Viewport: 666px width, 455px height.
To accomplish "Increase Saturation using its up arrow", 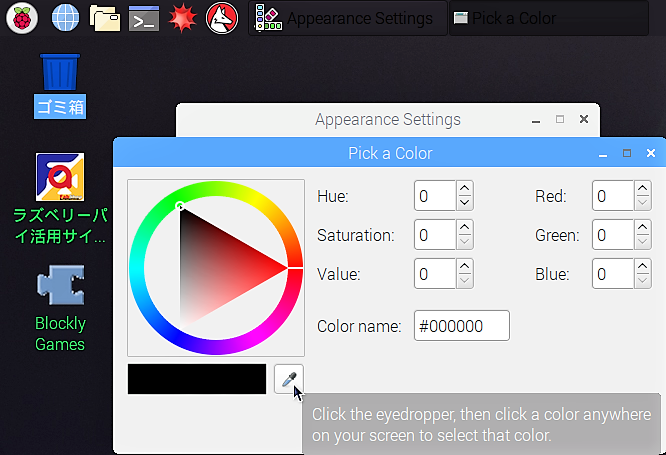I will (465, 227).
